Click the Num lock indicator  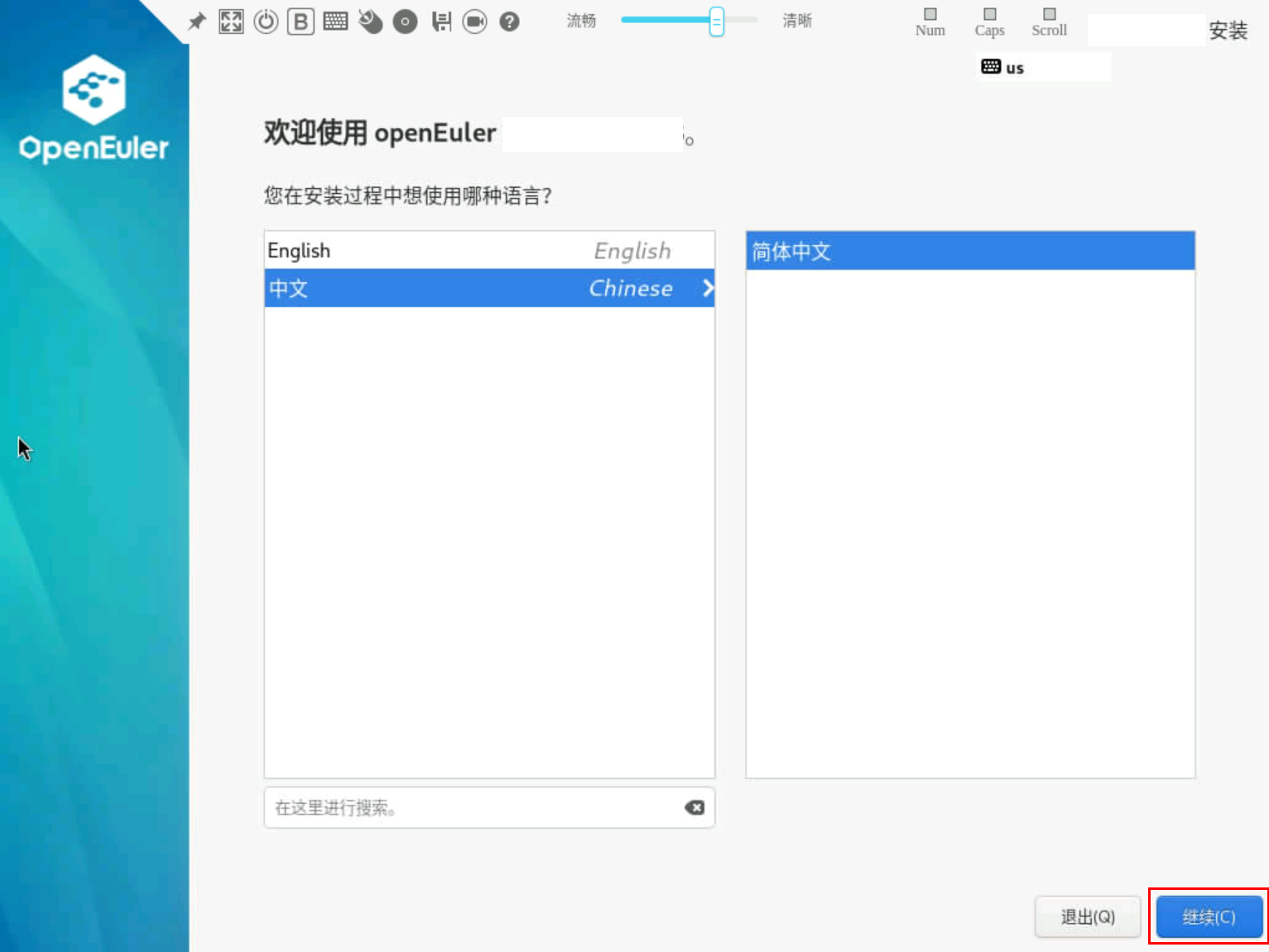(930, 22)
